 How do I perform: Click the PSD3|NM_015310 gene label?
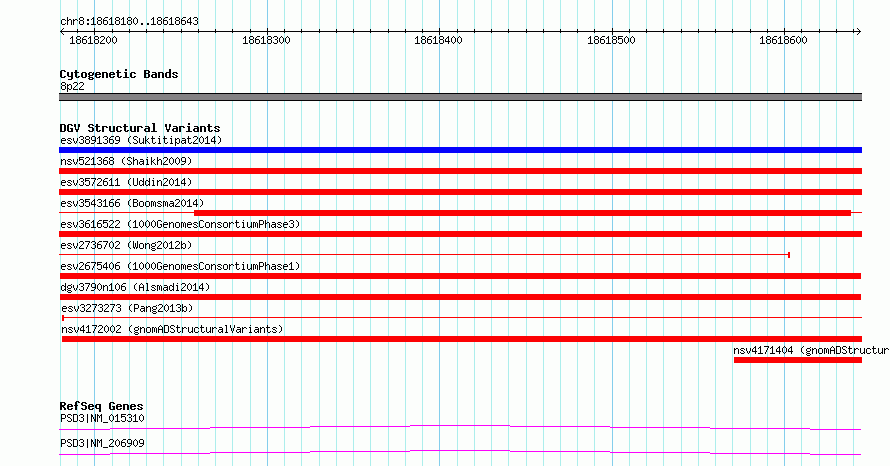click(102, 418)
